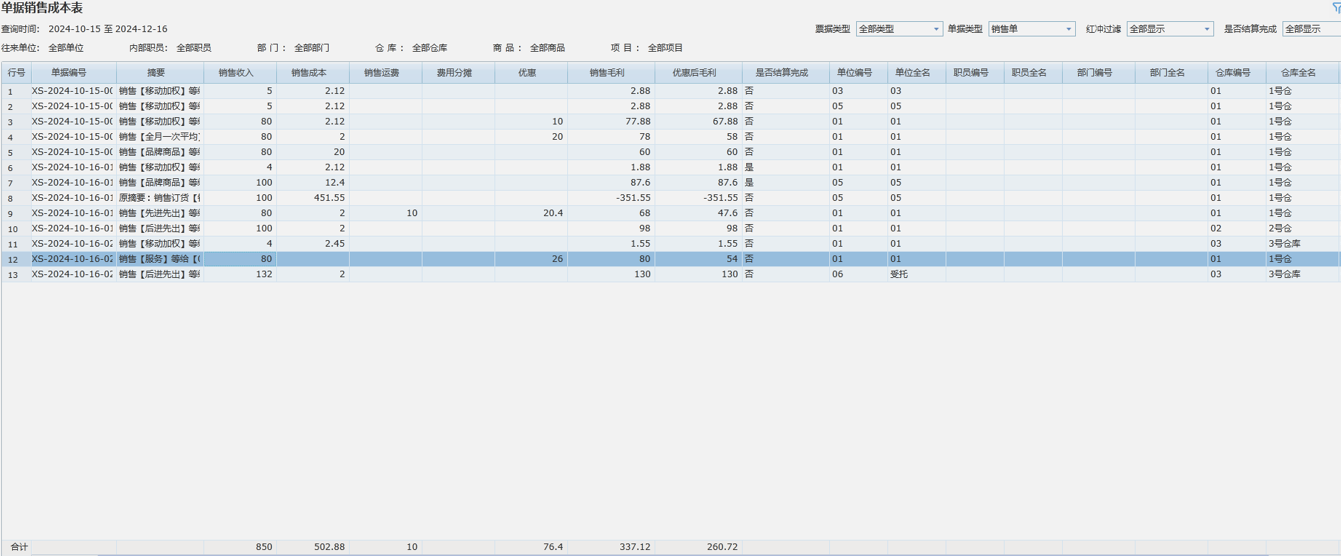Sort by the 销售成本 column header
Viewport: 1341px width, 556px height.
[312, 73]
